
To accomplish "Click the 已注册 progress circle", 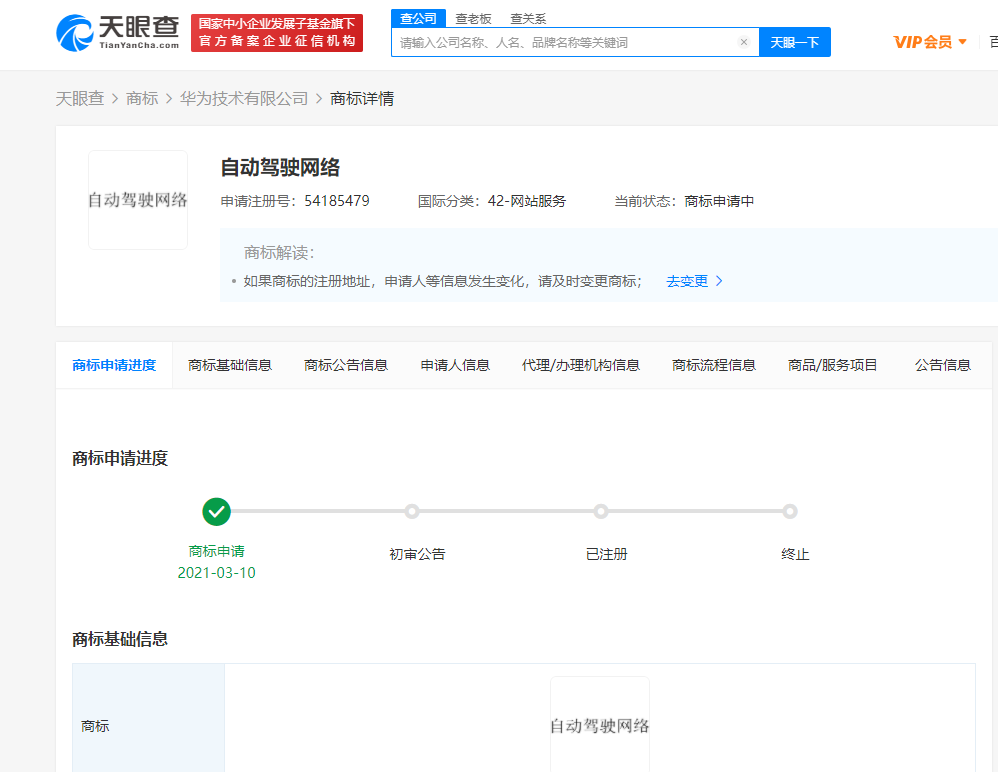I will click(x=600, y=511).
